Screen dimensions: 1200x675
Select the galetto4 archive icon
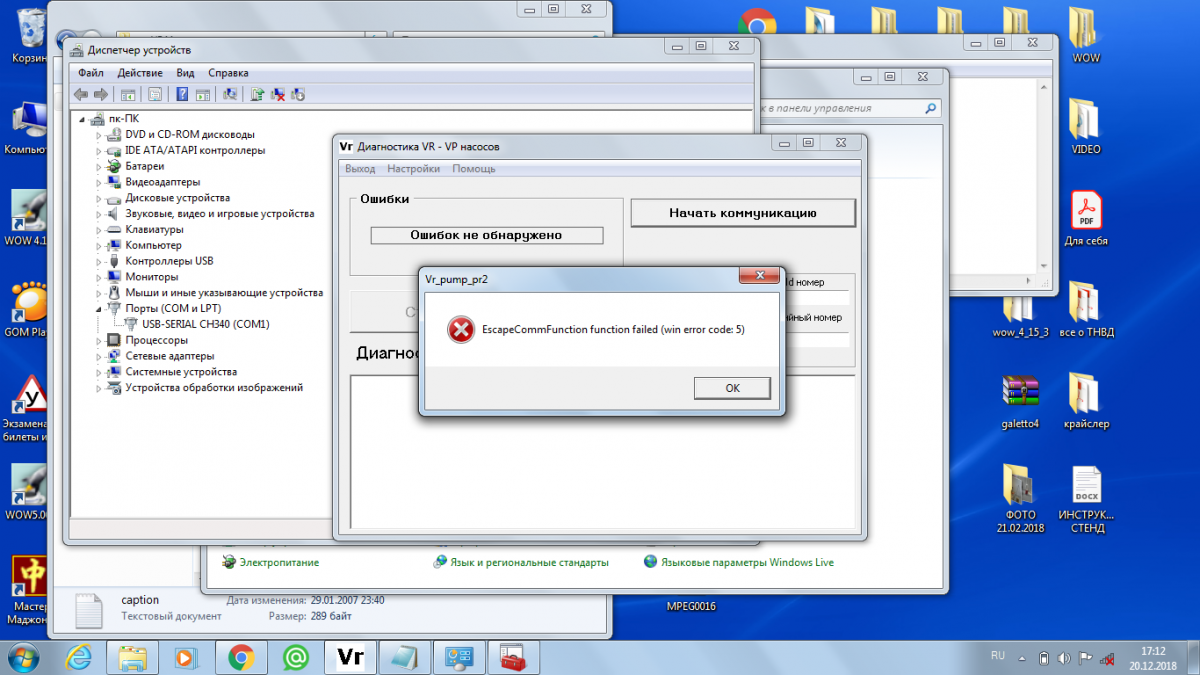[1021, 402]
